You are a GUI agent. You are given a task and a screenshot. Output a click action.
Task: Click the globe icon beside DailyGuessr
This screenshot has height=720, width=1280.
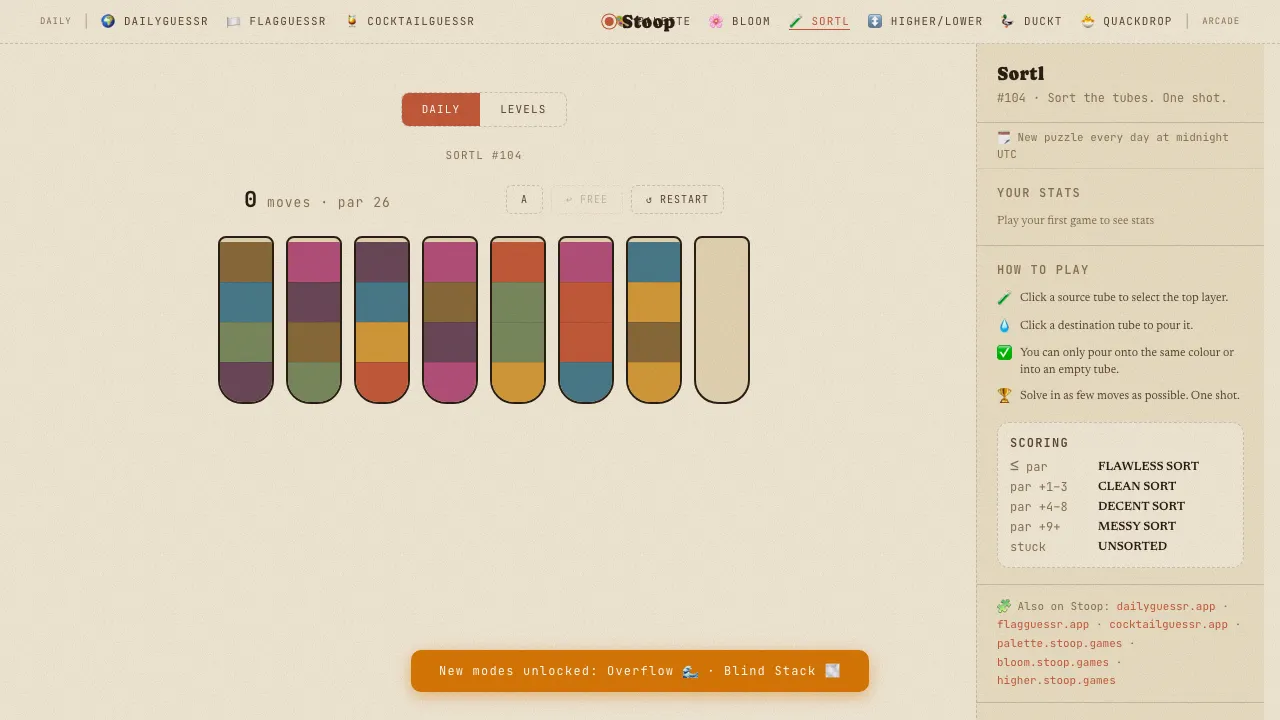(108, 21)
